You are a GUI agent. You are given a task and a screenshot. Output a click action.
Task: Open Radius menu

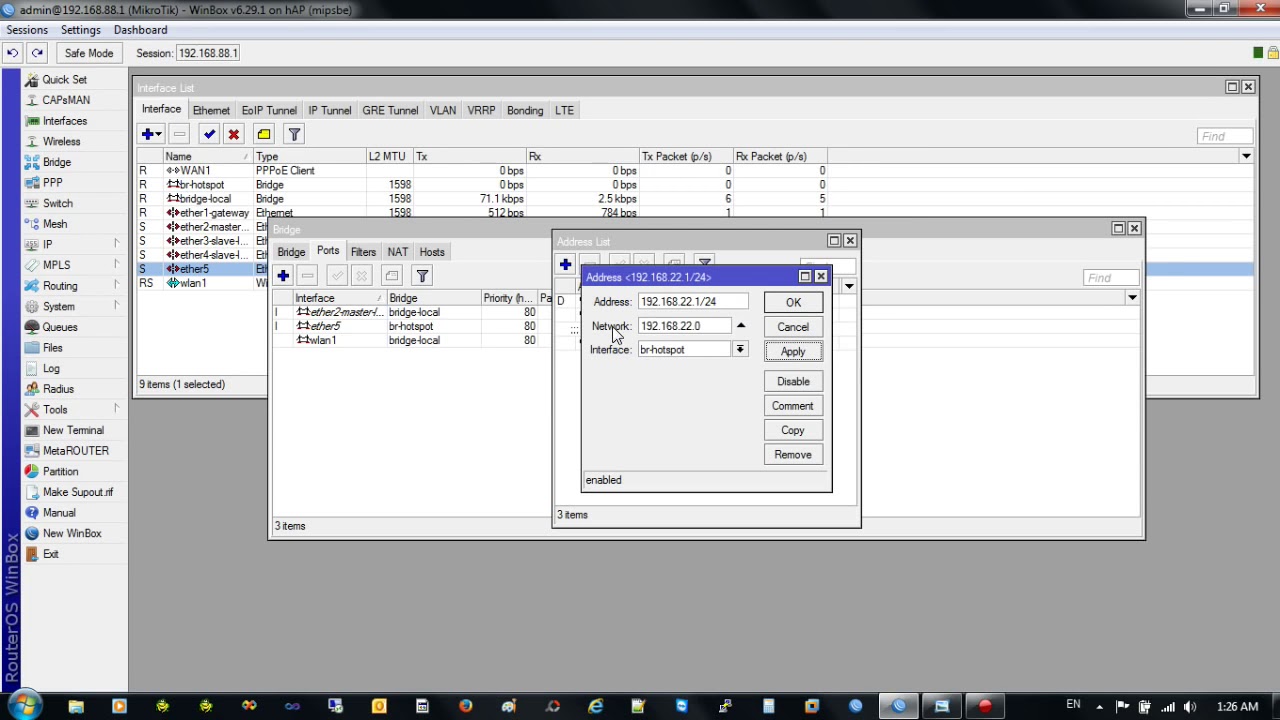point(58,389)
